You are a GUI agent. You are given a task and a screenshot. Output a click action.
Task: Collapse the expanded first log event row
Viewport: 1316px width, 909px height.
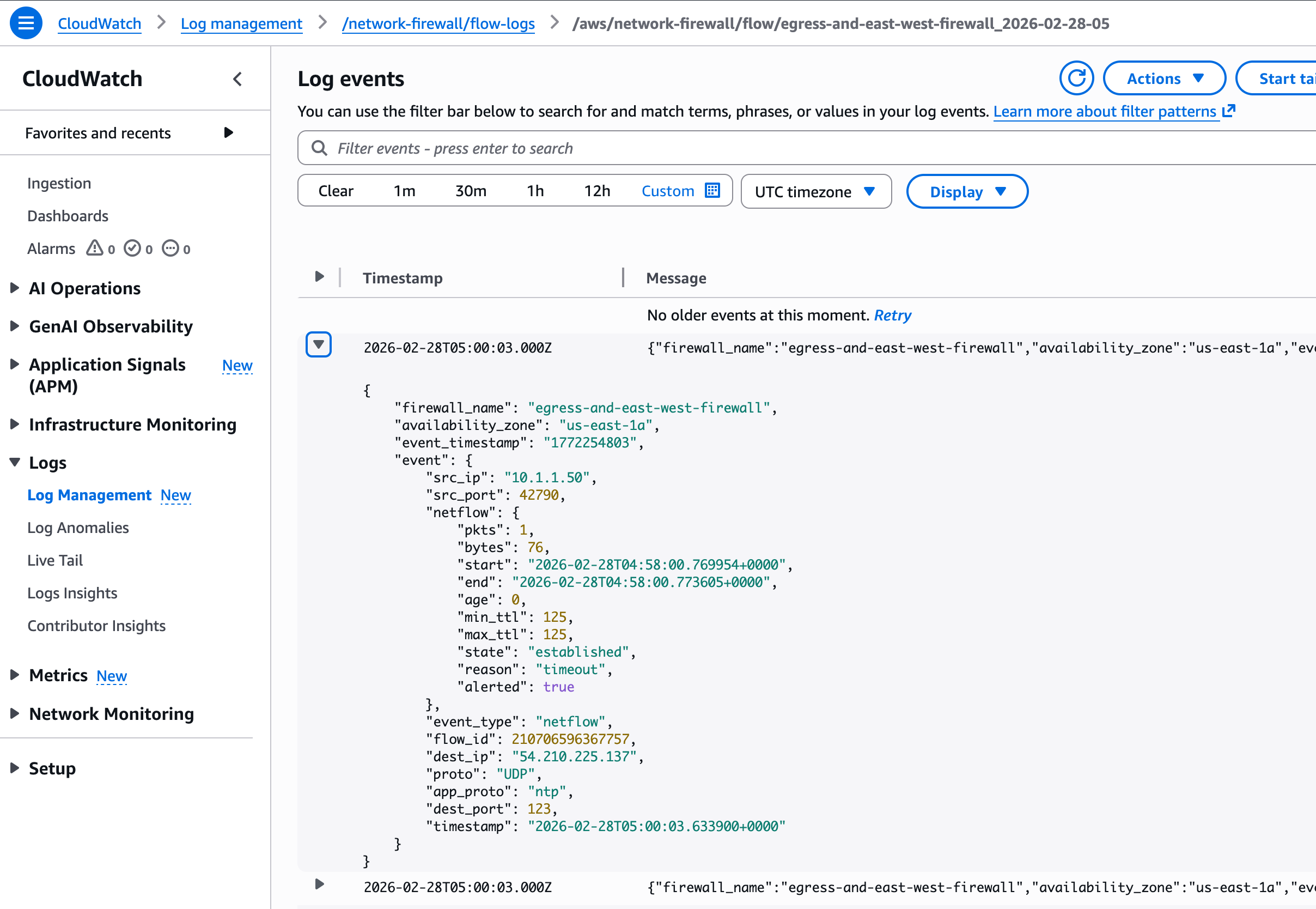[x=319, y=344]
